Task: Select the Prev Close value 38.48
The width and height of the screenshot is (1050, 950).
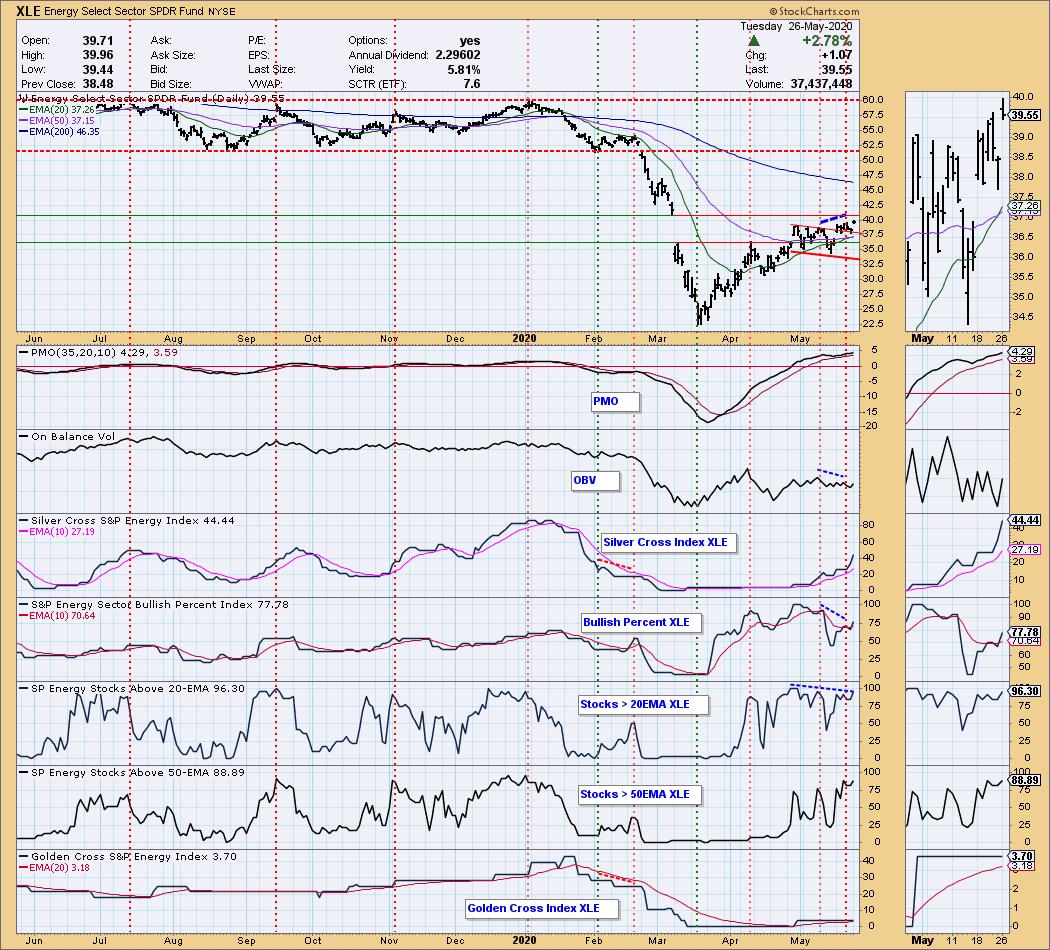Action: tap(99, 84)
